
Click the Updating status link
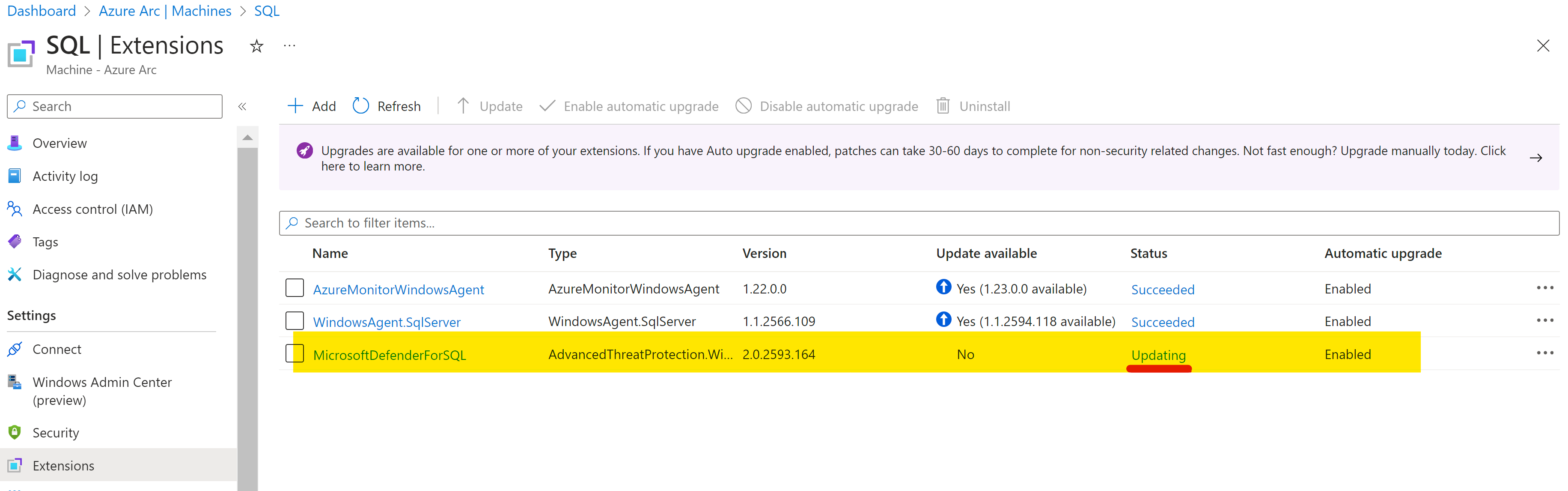click(x=1158, y=355)
